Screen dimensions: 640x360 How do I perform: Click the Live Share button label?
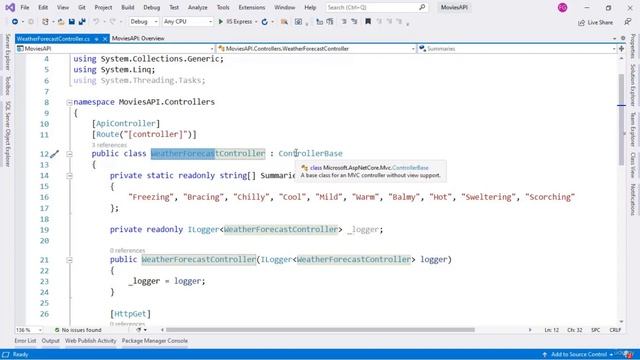coord(600,22)
